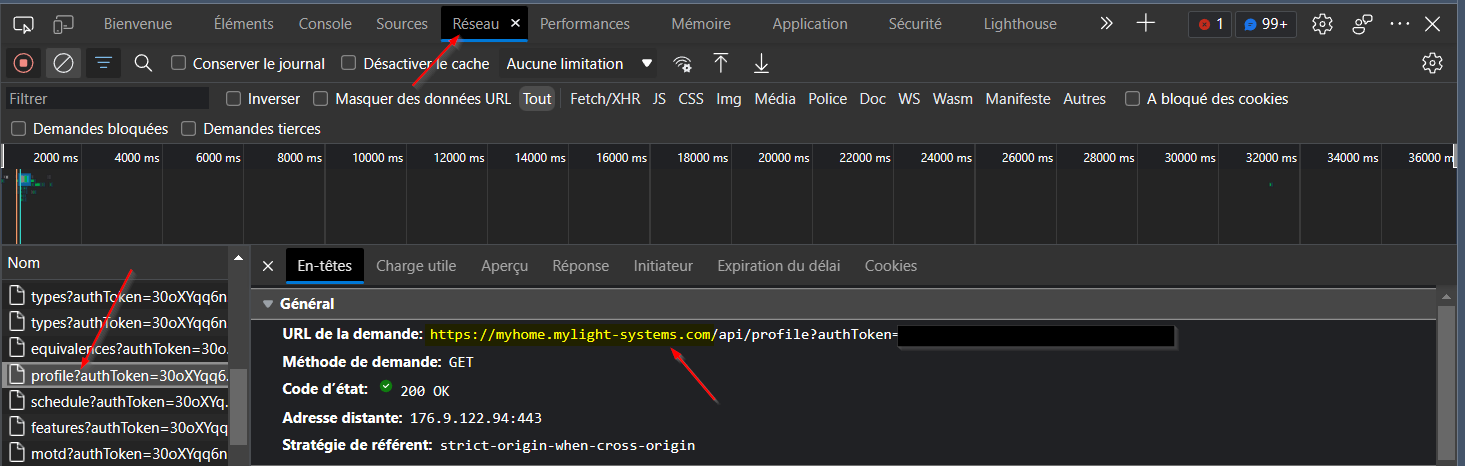The height and width of the screenshot is (466, 1465).
Task: Select the motd?authToken request row
Action: tap(117, 453)
